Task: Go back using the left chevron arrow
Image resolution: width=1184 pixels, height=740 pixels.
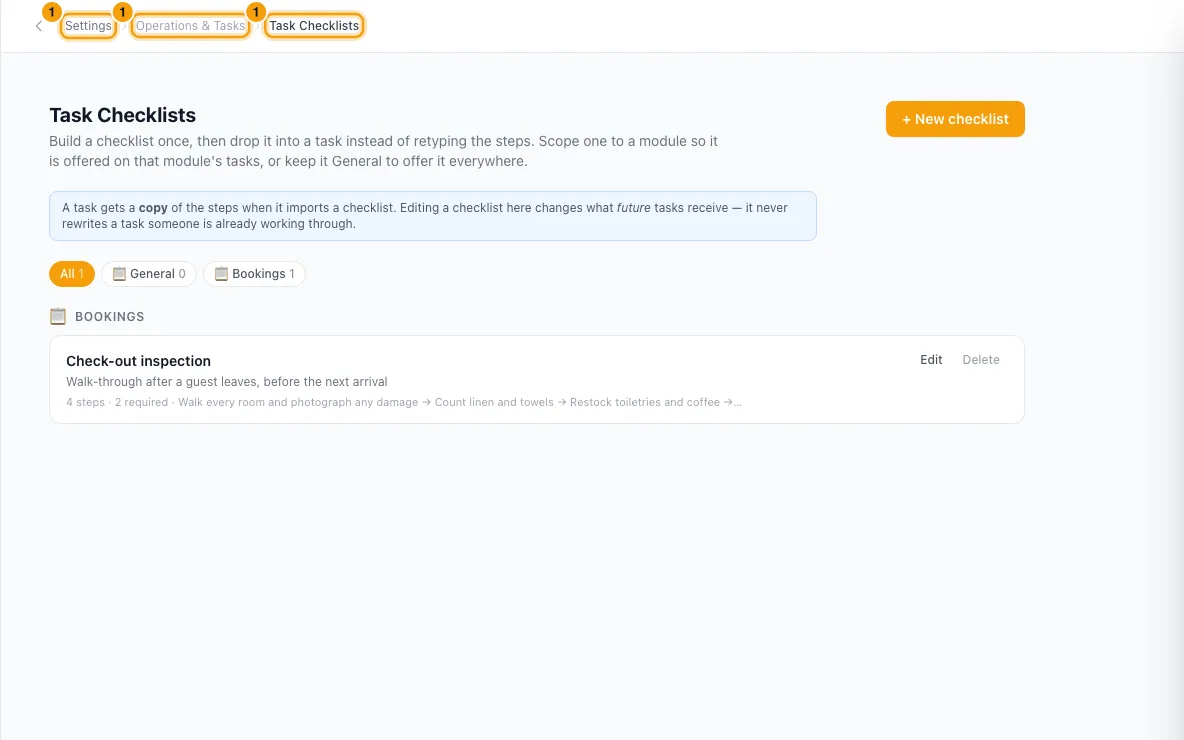Action: [x=39, y=26]
